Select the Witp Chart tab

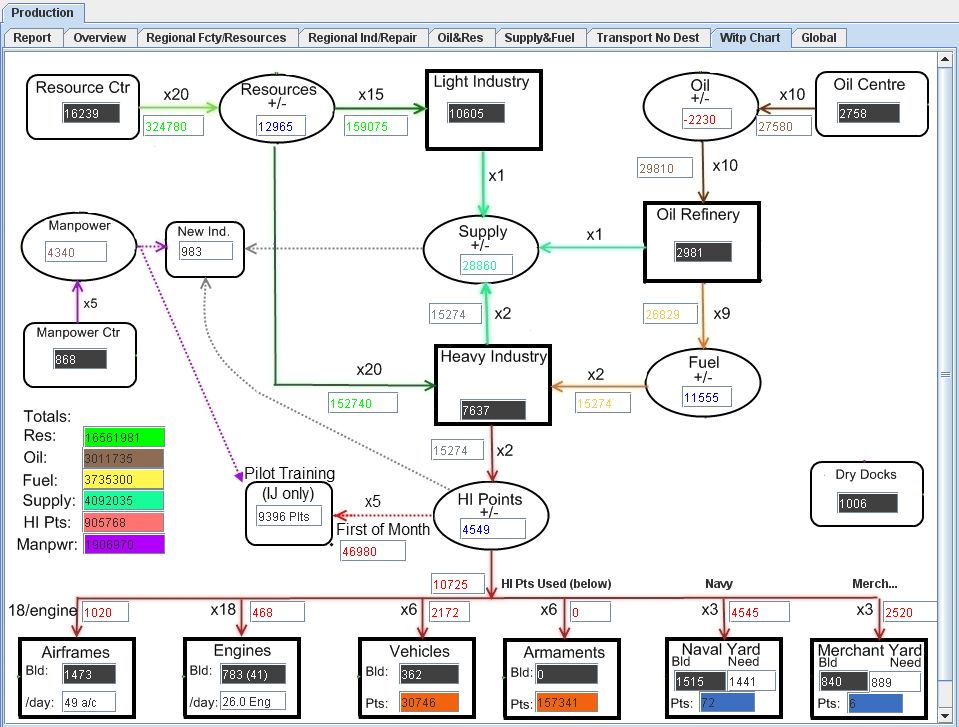coord(750,38)
